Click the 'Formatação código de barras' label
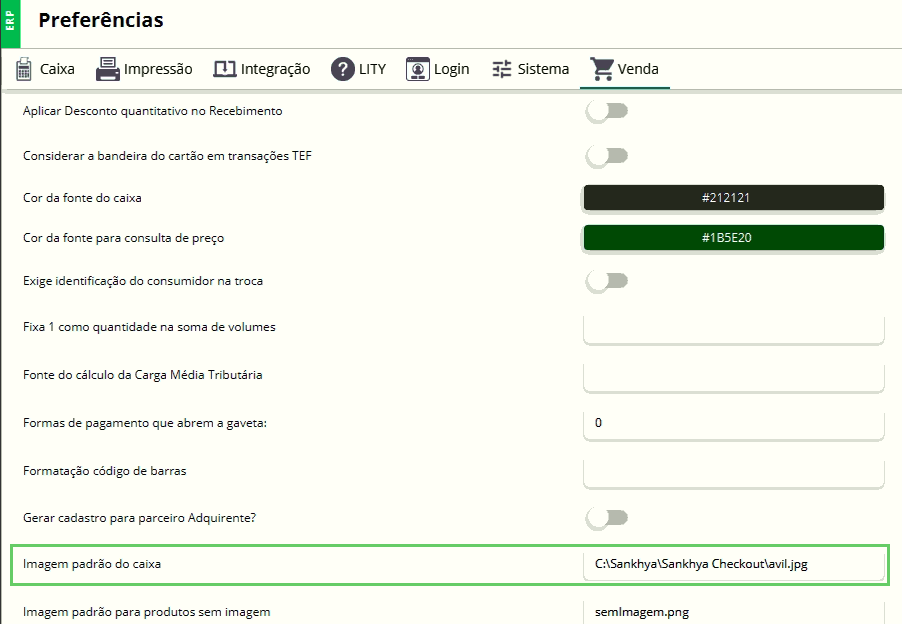Screen dimensions: 906x632 click(105, 471)
